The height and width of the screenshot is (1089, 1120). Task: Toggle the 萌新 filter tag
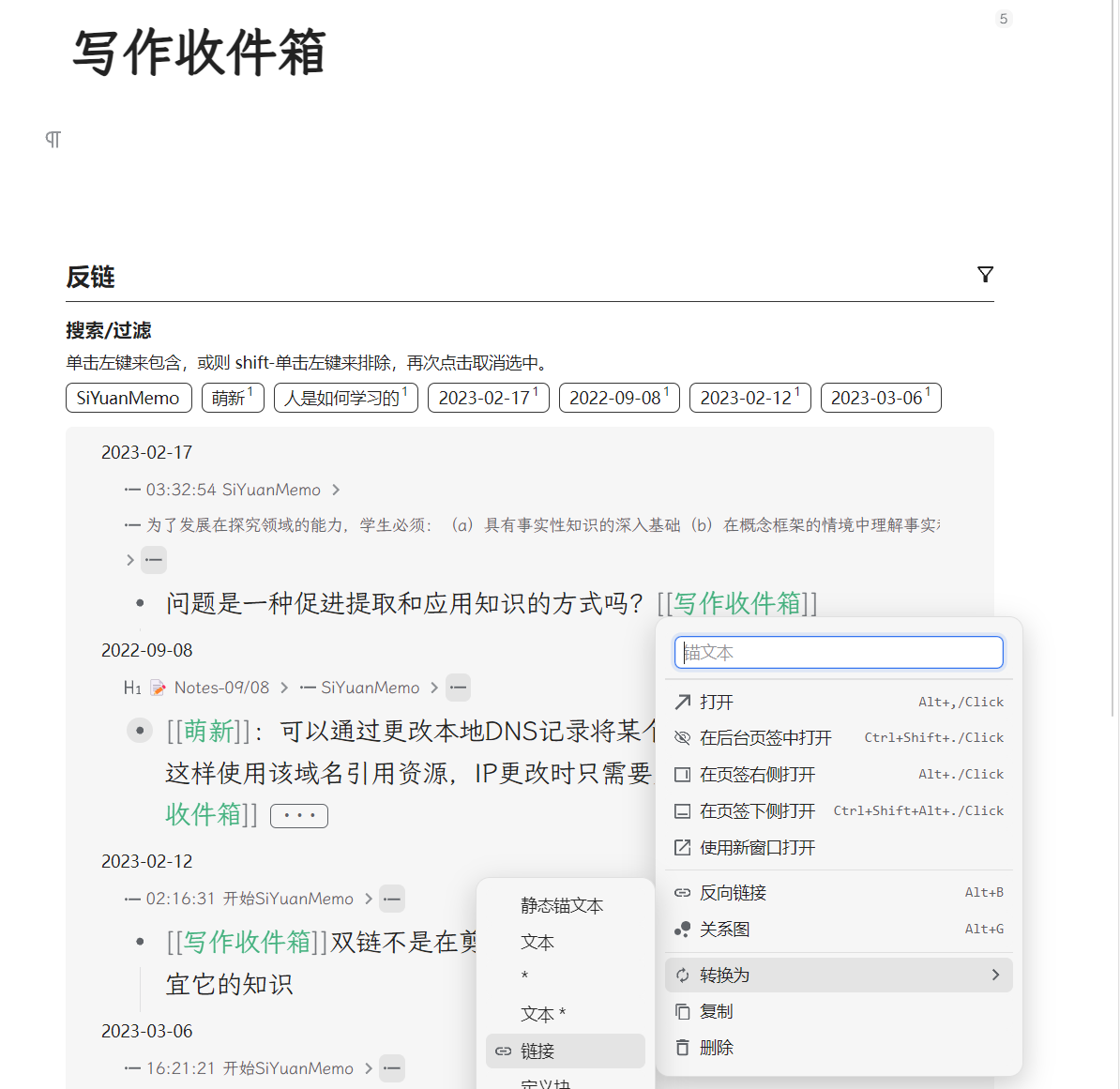tap(233, 398)
